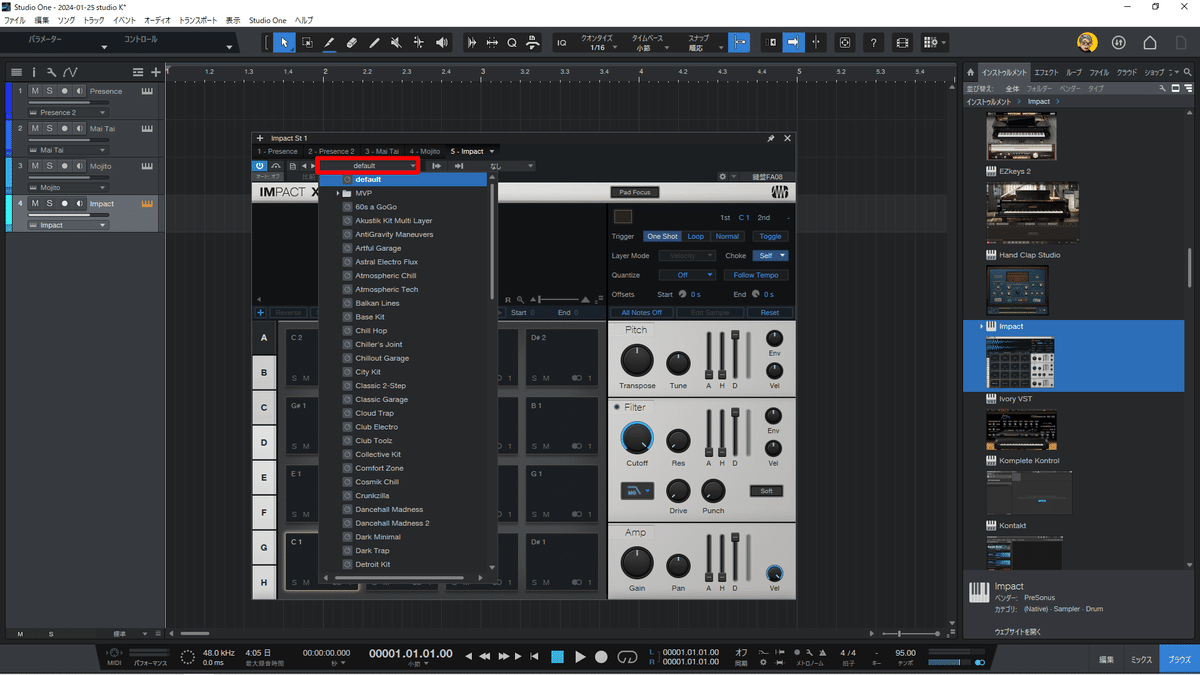Open the トラック menu
The image size is (1200, 675).
94,20
